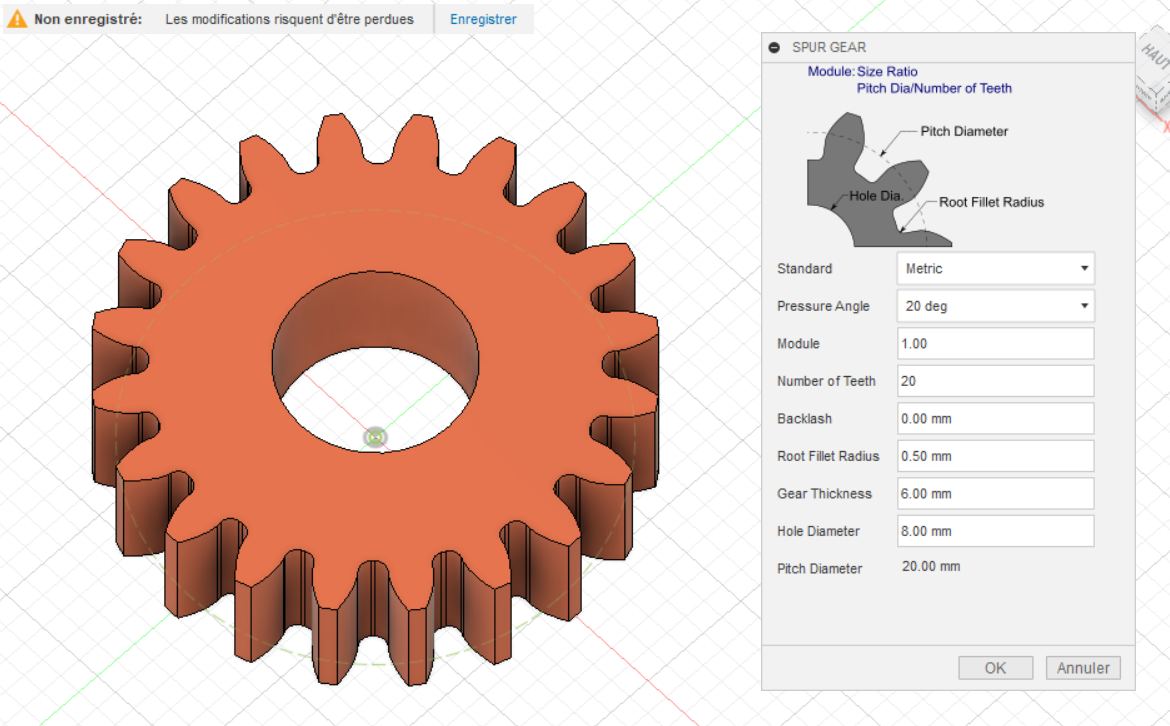Click the SPUR GEAR dialog title

tap(829, 48)
